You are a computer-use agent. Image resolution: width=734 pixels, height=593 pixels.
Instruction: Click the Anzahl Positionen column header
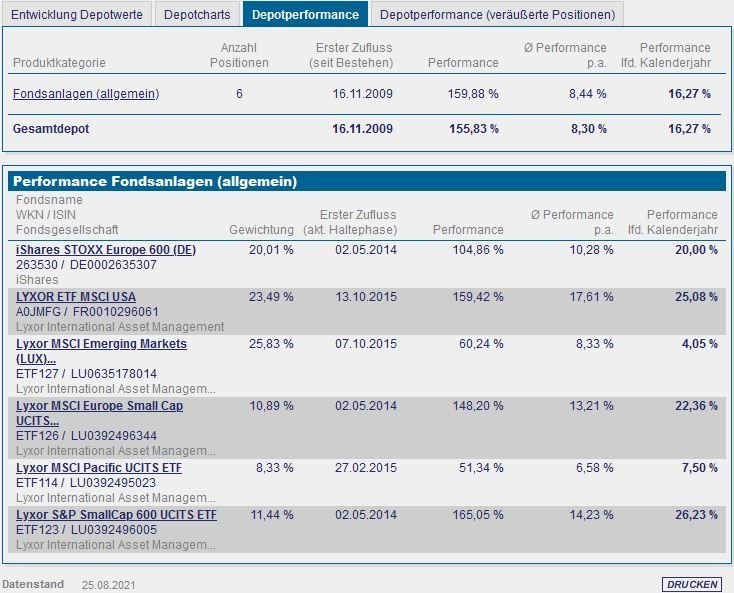[239, 55]
